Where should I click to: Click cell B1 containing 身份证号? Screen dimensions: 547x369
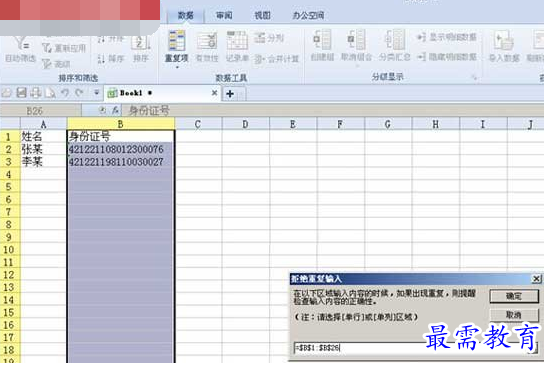(x=120, y=136)
